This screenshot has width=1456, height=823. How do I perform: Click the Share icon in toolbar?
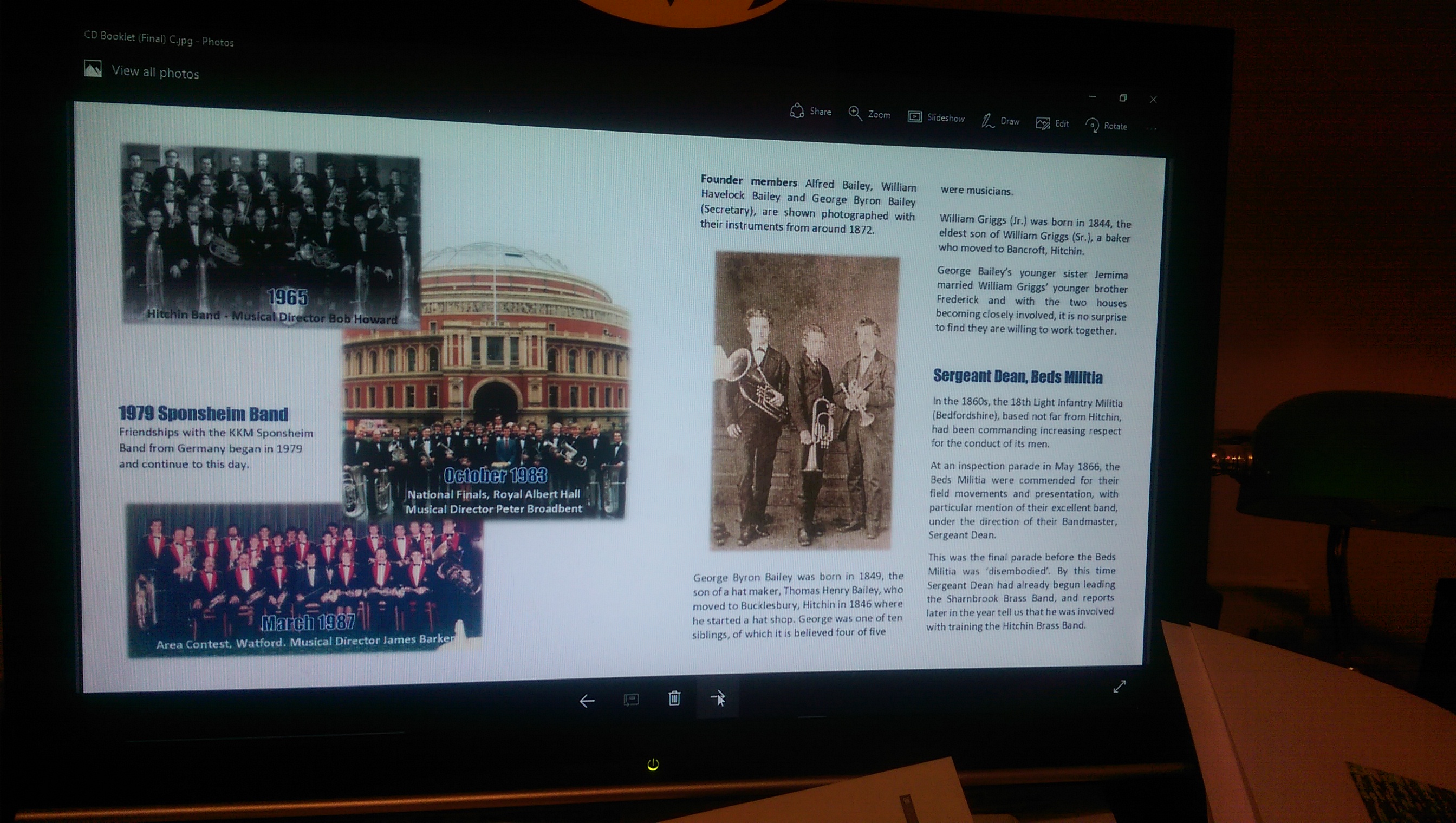(797, 110)
